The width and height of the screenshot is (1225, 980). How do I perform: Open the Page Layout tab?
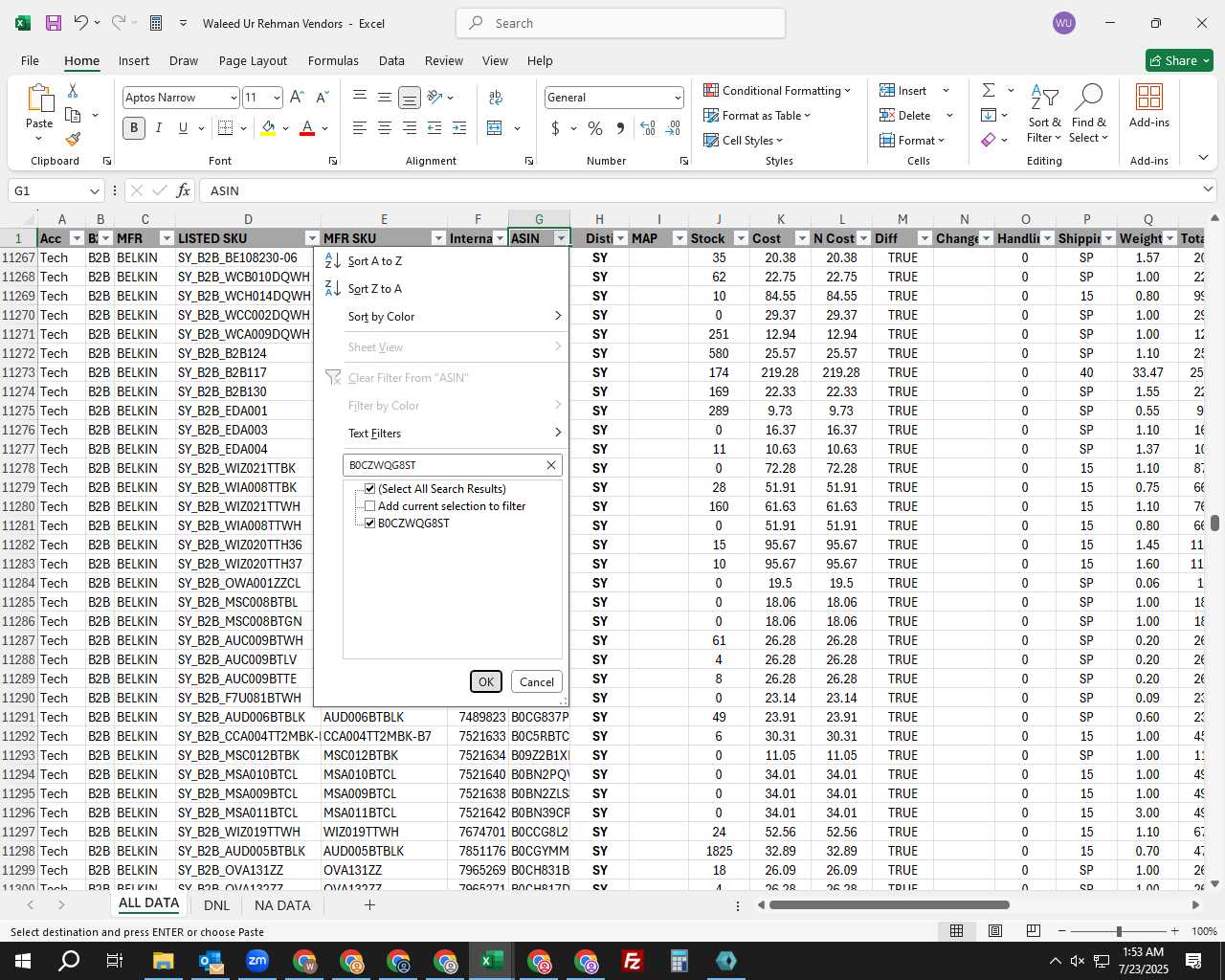tap(253, 60)
